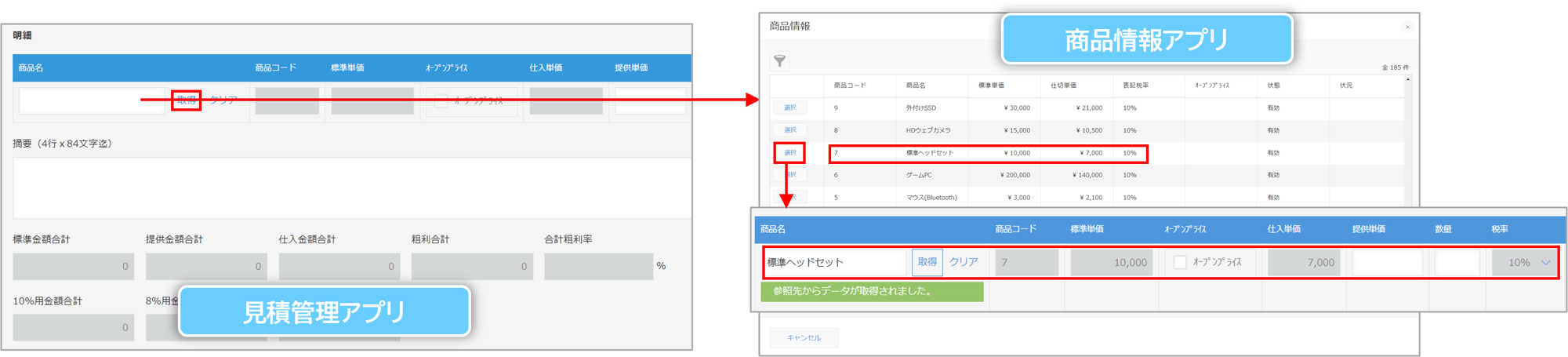
Task: Click the scroll-up arrow of the product list
Action: pos(1407,80)
